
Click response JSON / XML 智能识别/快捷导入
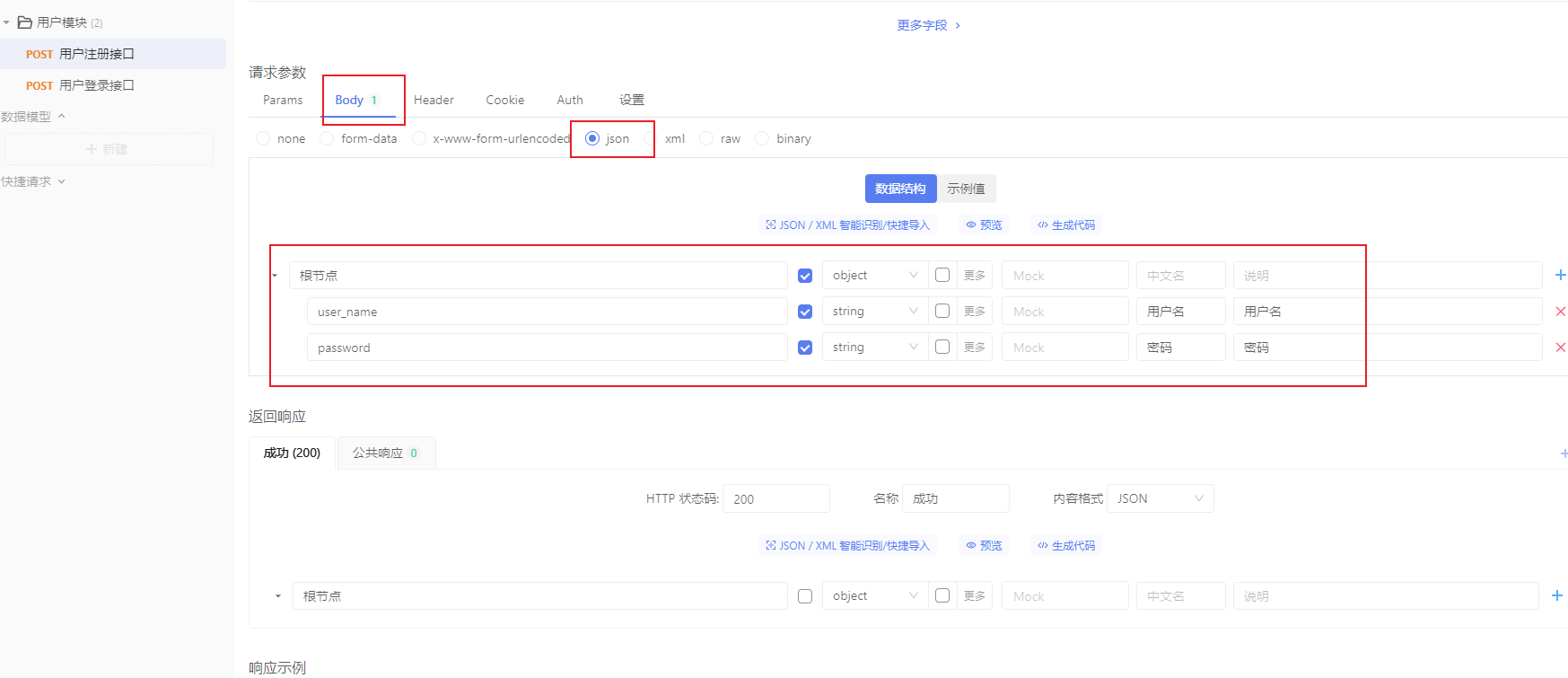[848, 545]
